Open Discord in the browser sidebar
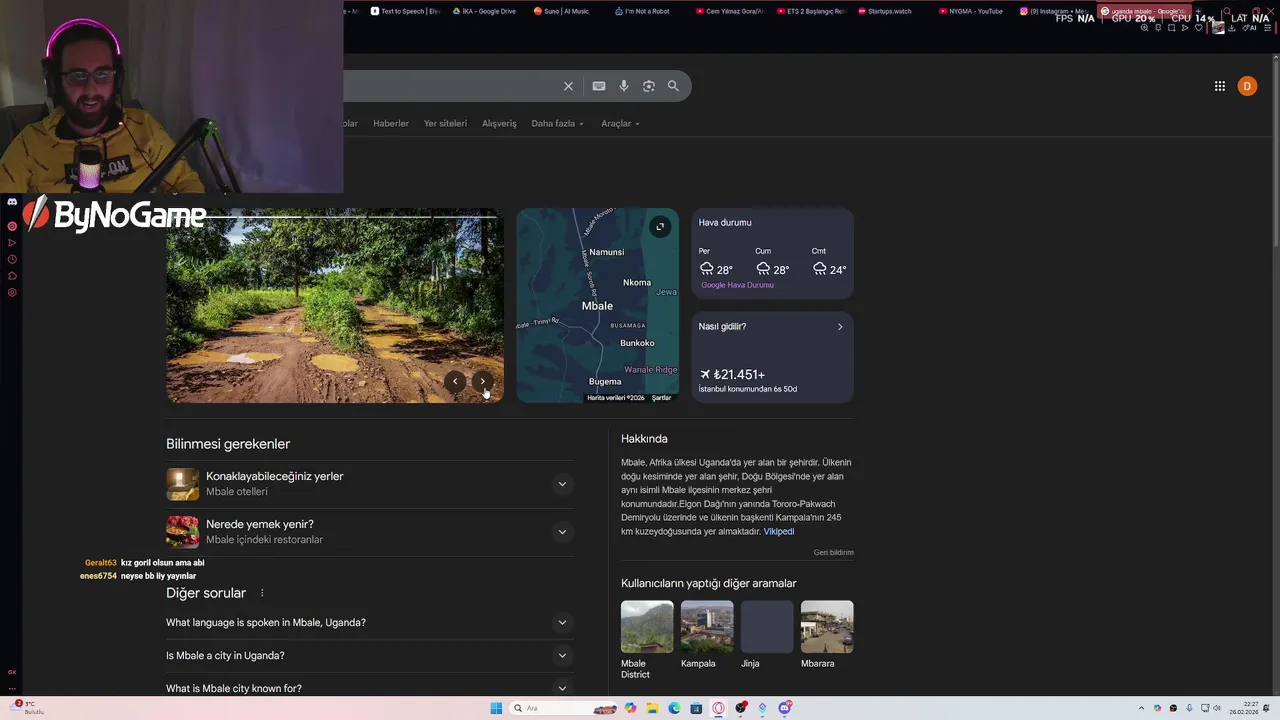 point(12,202)
